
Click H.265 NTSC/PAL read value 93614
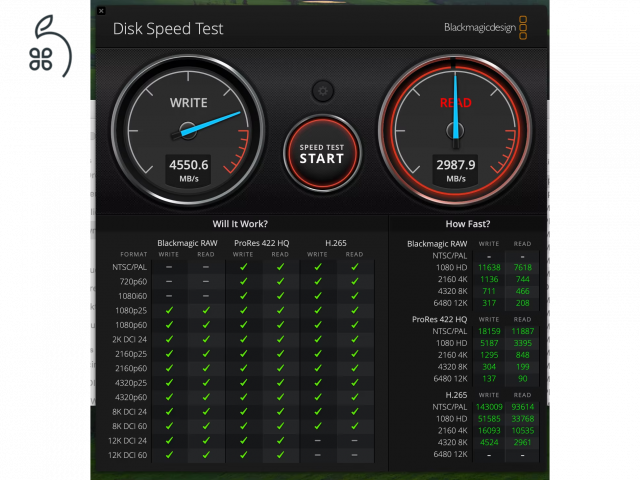tap(522, 407)
